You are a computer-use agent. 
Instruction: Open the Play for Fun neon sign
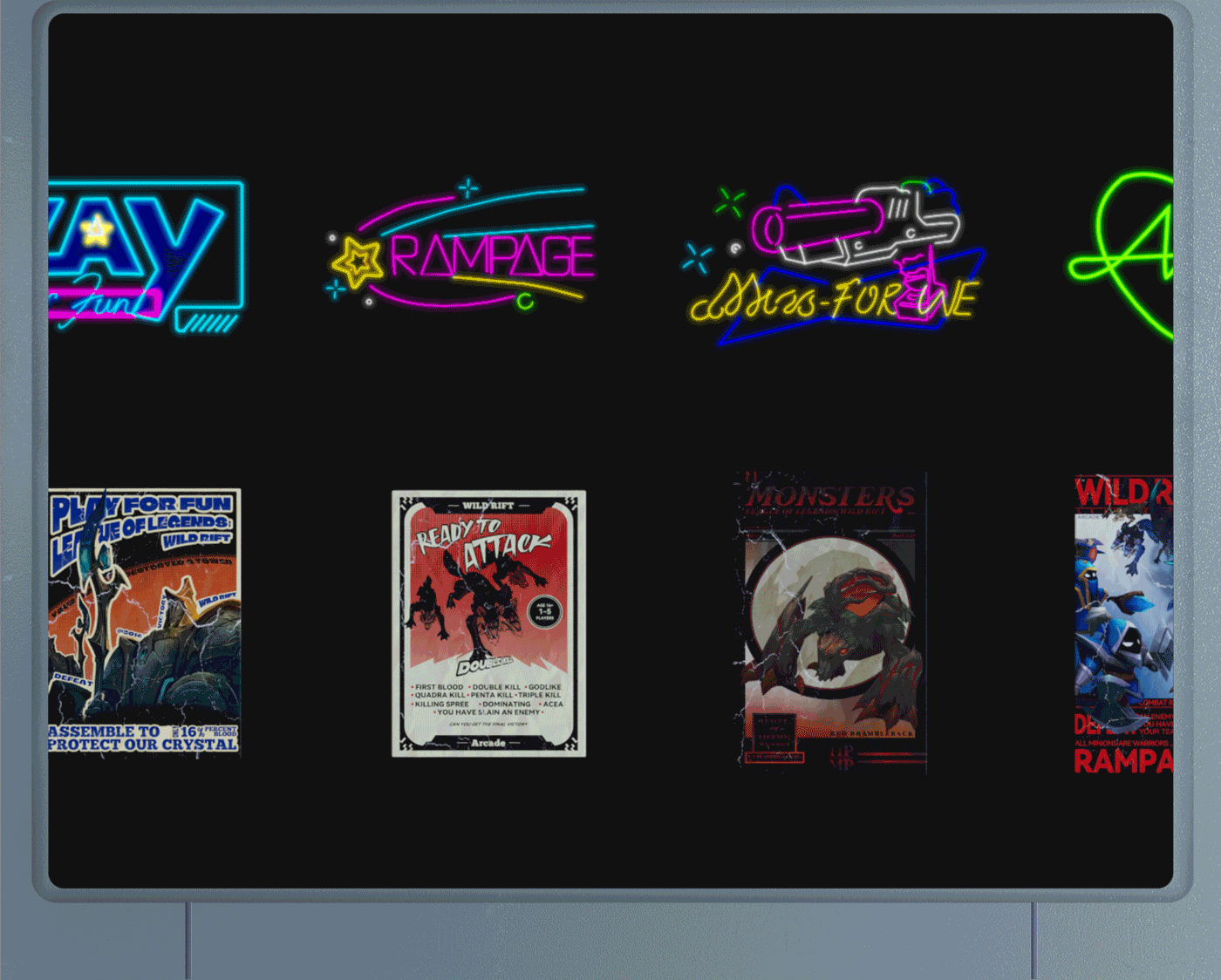(147, 256)
